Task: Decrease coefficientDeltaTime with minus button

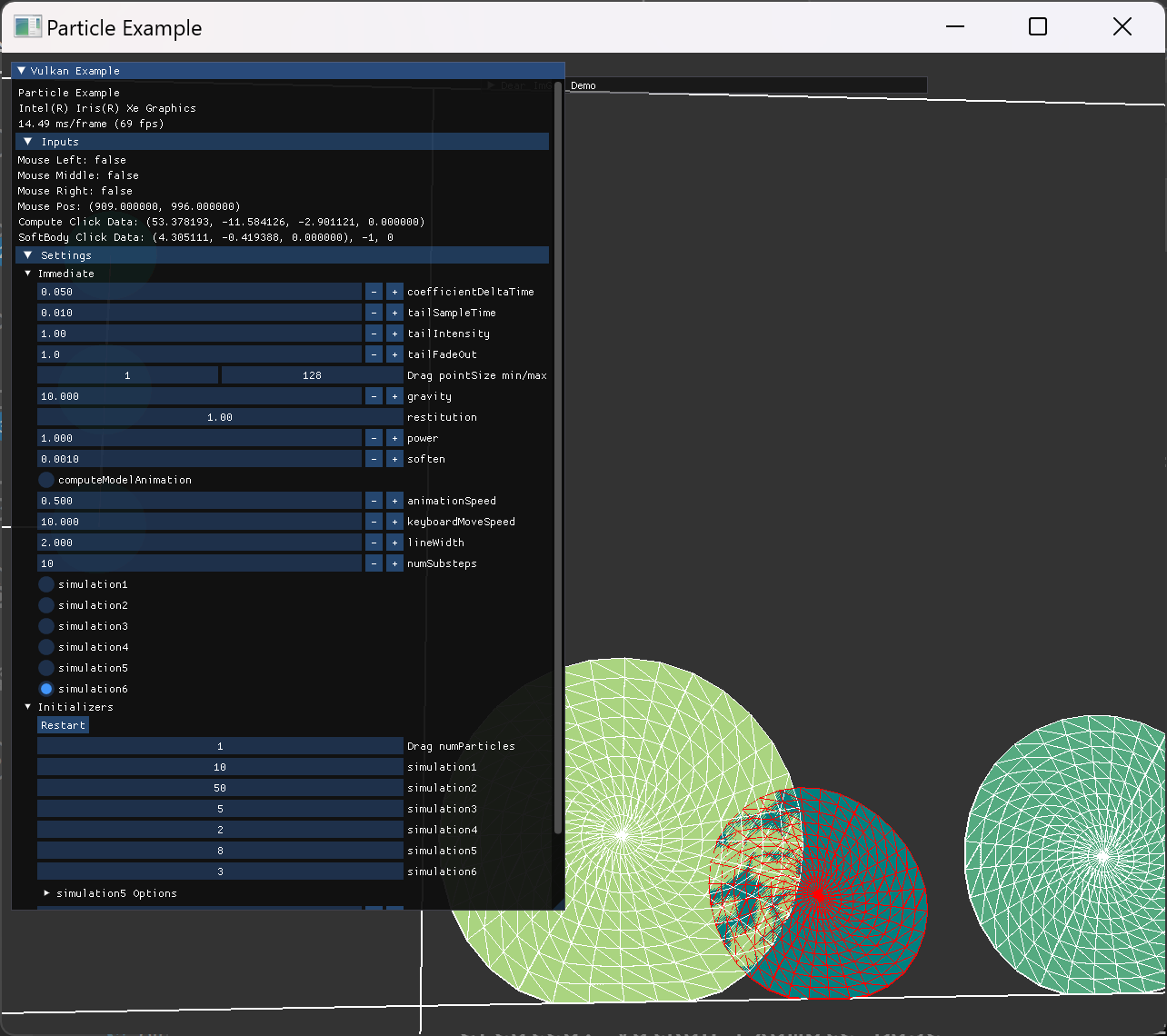Action: click(x=374, y=292)
